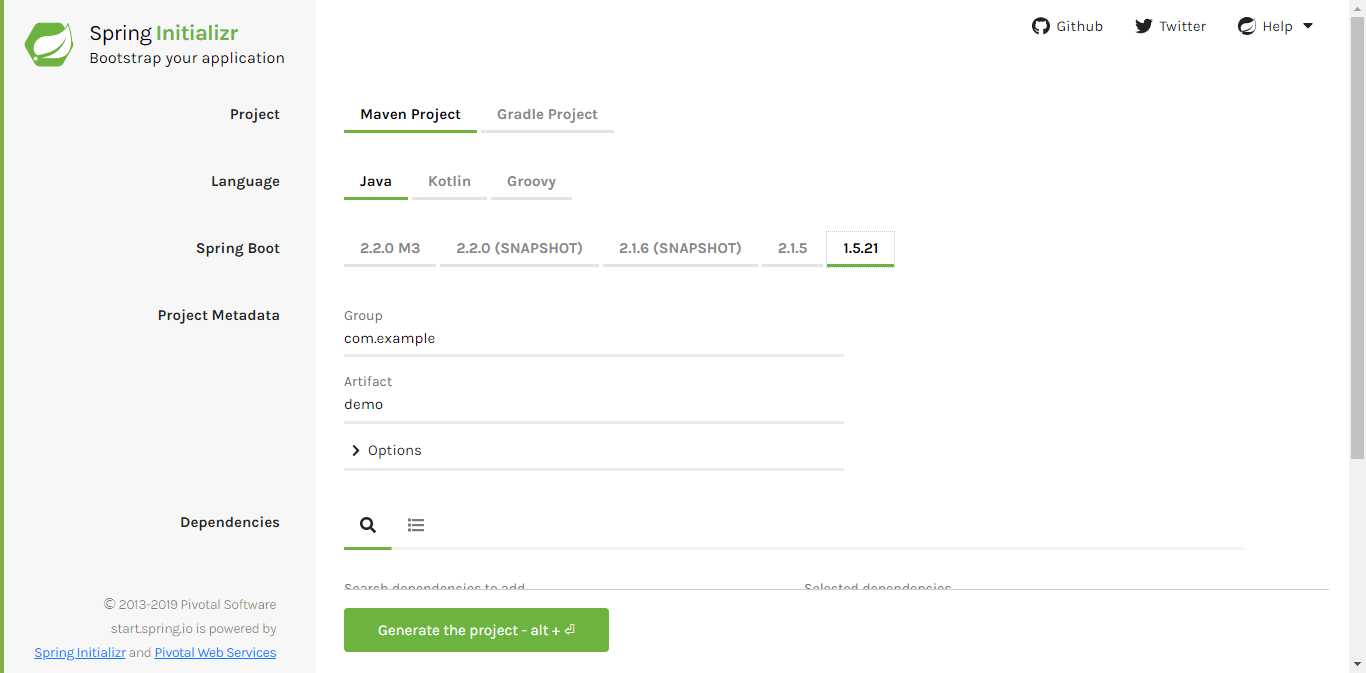The image size is (1366, 673).
Task: Choose Kotlin as the language
Action: [x=449, y=181]
